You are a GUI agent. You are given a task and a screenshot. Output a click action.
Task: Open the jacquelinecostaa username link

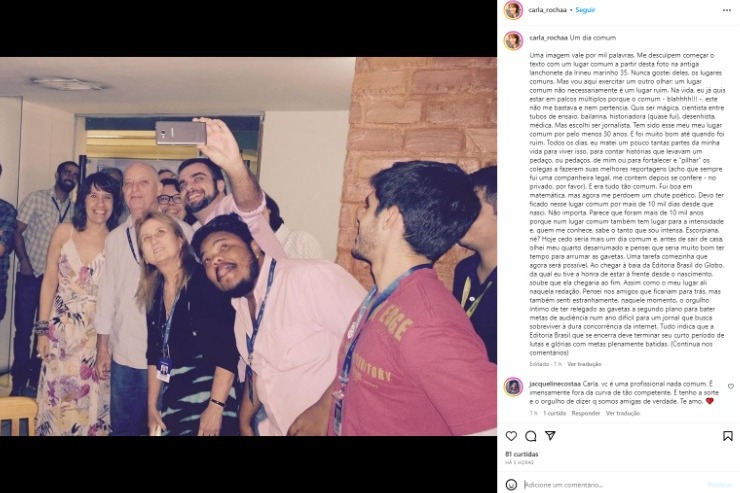pos(555,384)
